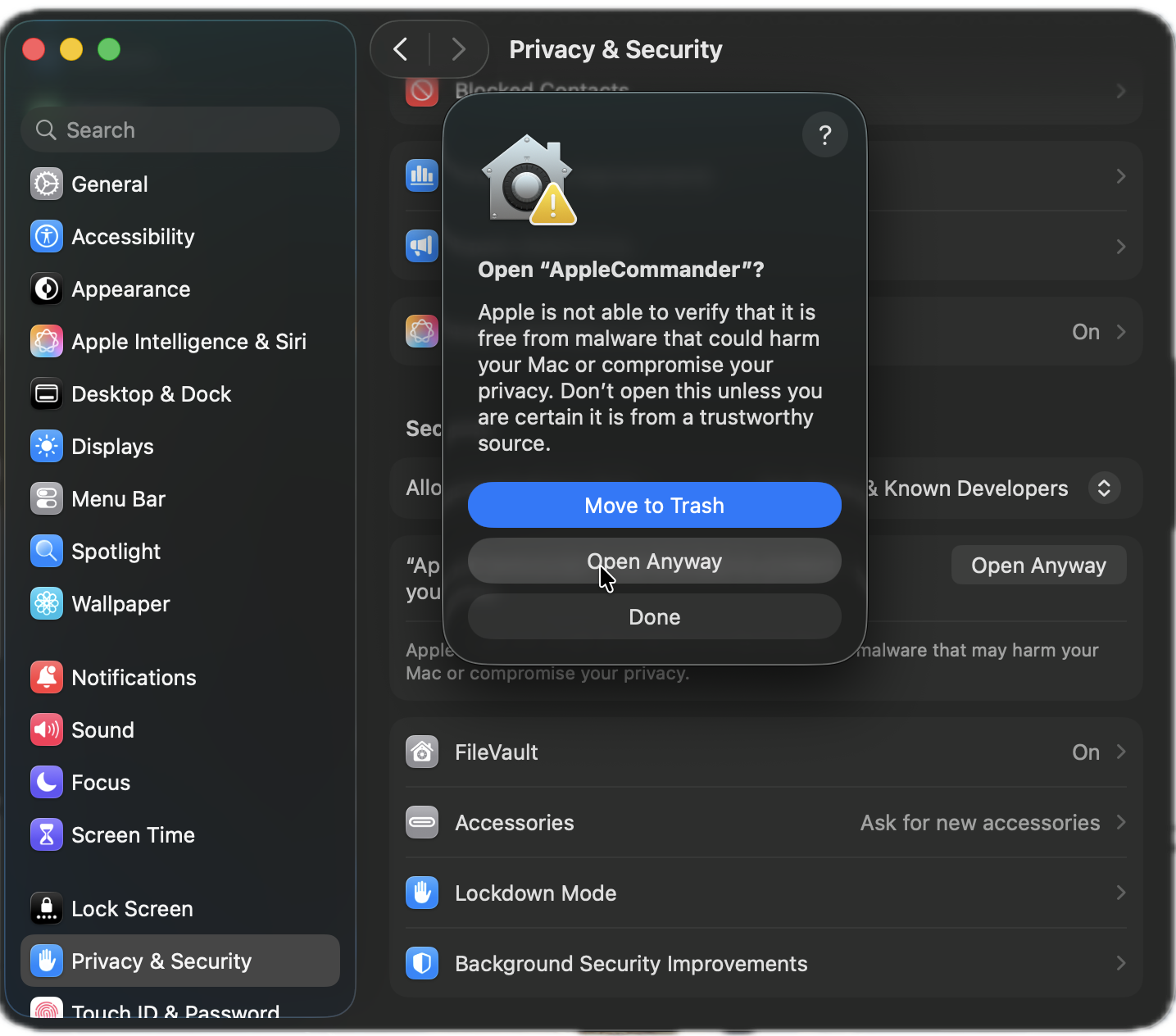Open help with the question mark button

[x=825, y=134]
